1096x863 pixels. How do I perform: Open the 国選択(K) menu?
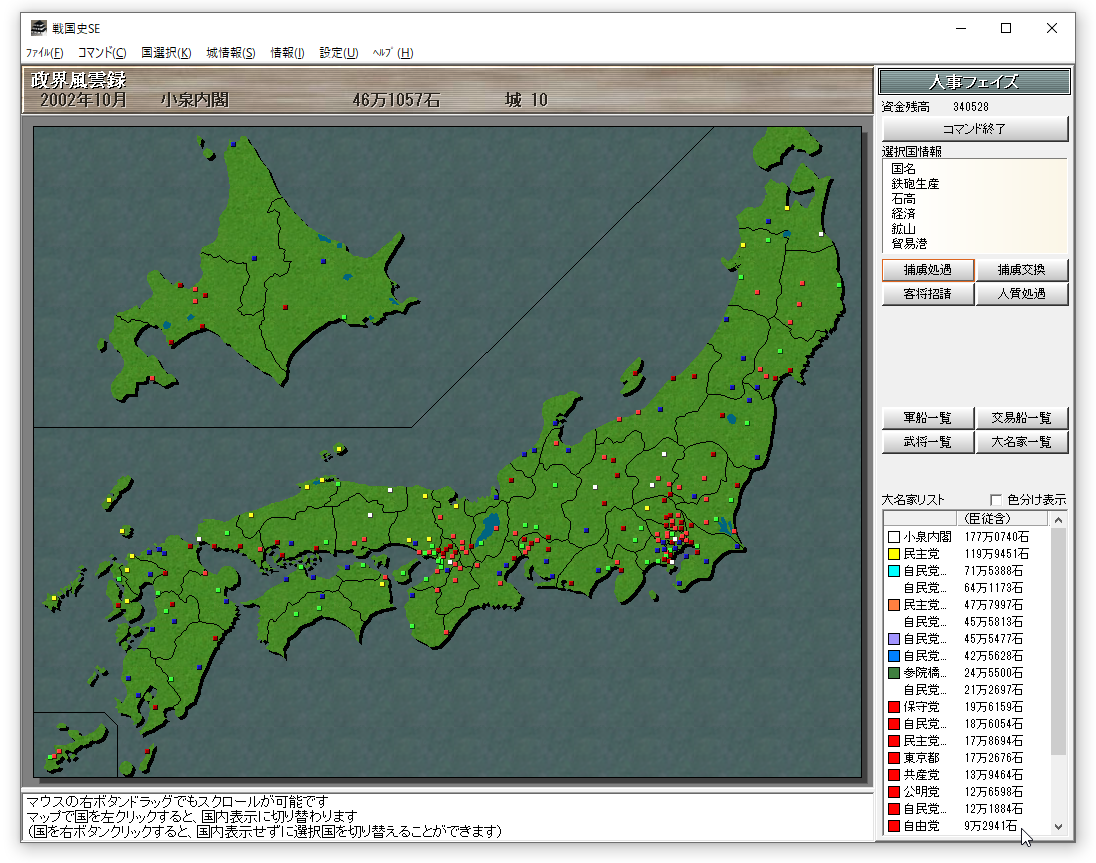166,53
